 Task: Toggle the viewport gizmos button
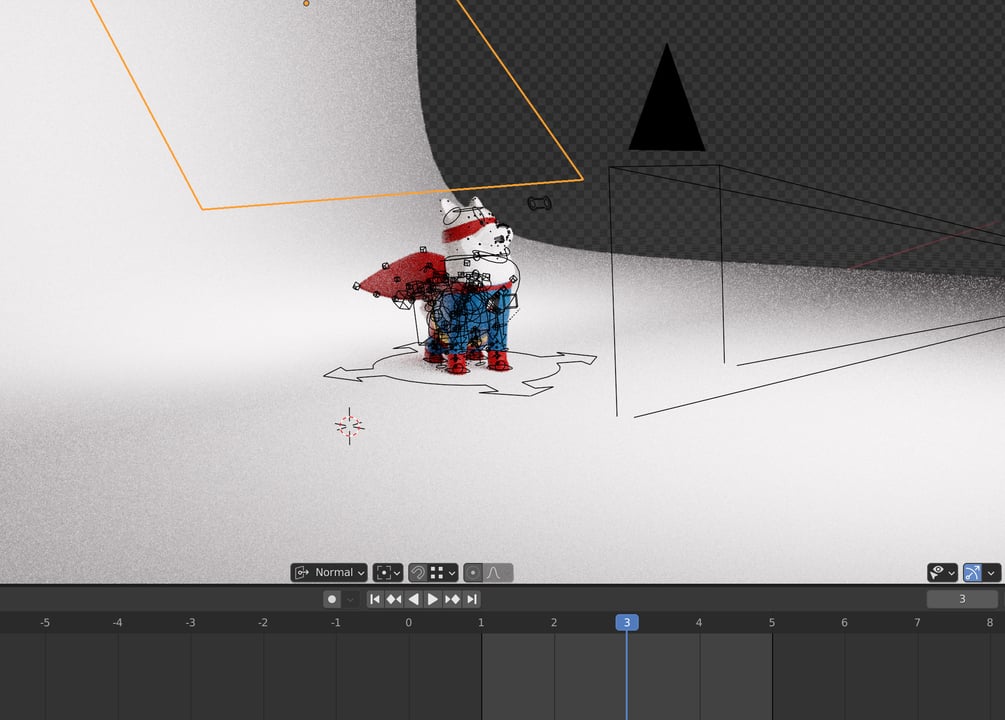coord(972,573)
